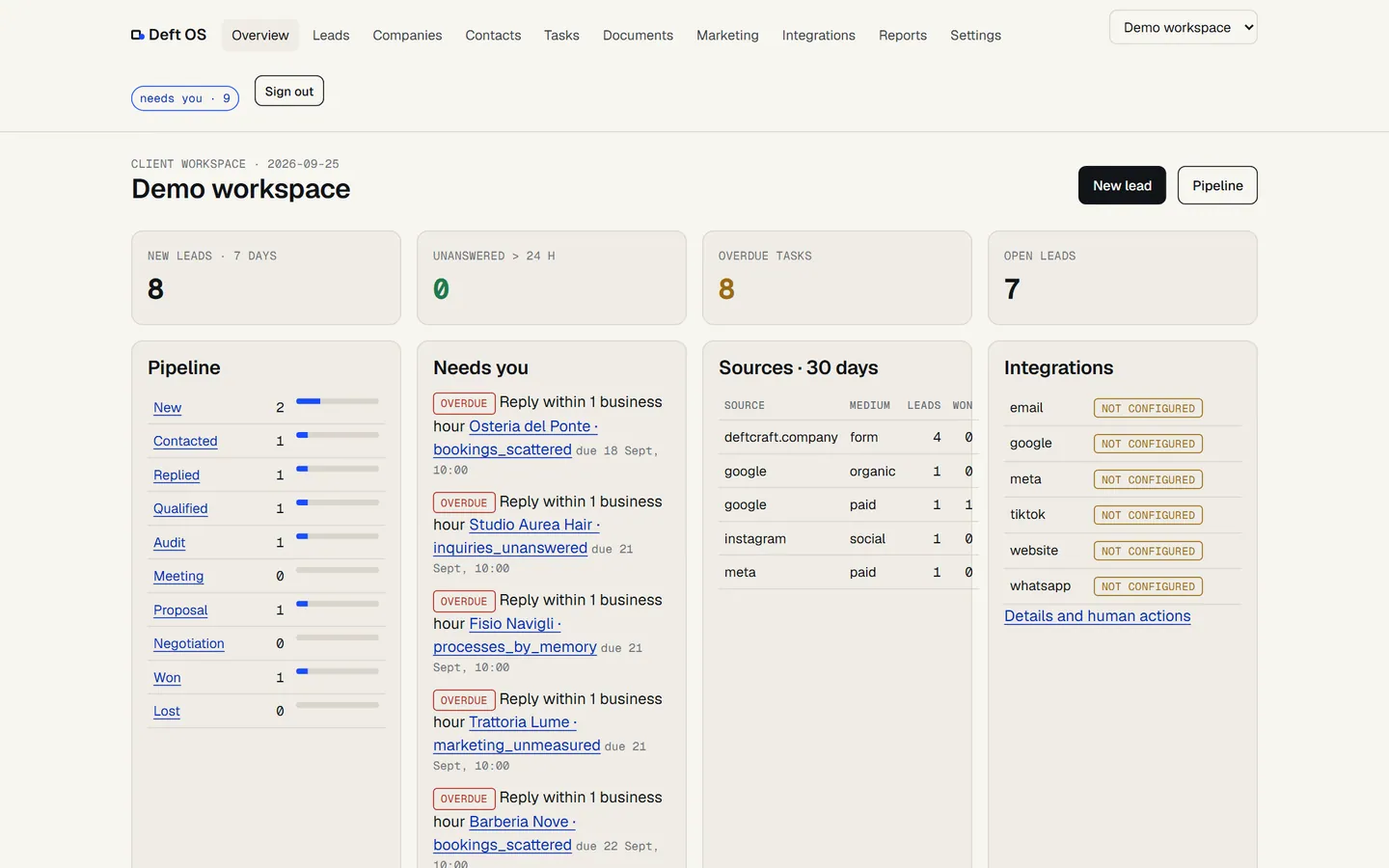This screenshot has width=1389, height=868.
Task: Open the Studio Aurea Hair lead link
Action: pos(534,525)
